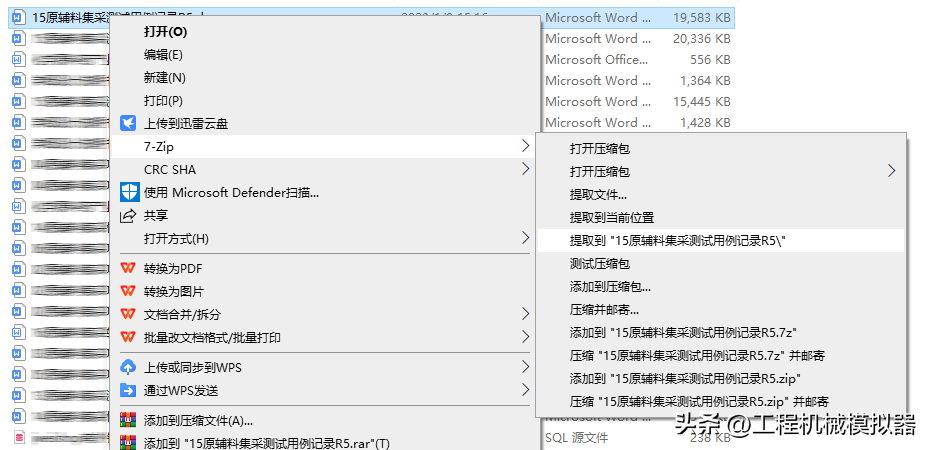Choose 转换为PDF

tap(173, 269)
